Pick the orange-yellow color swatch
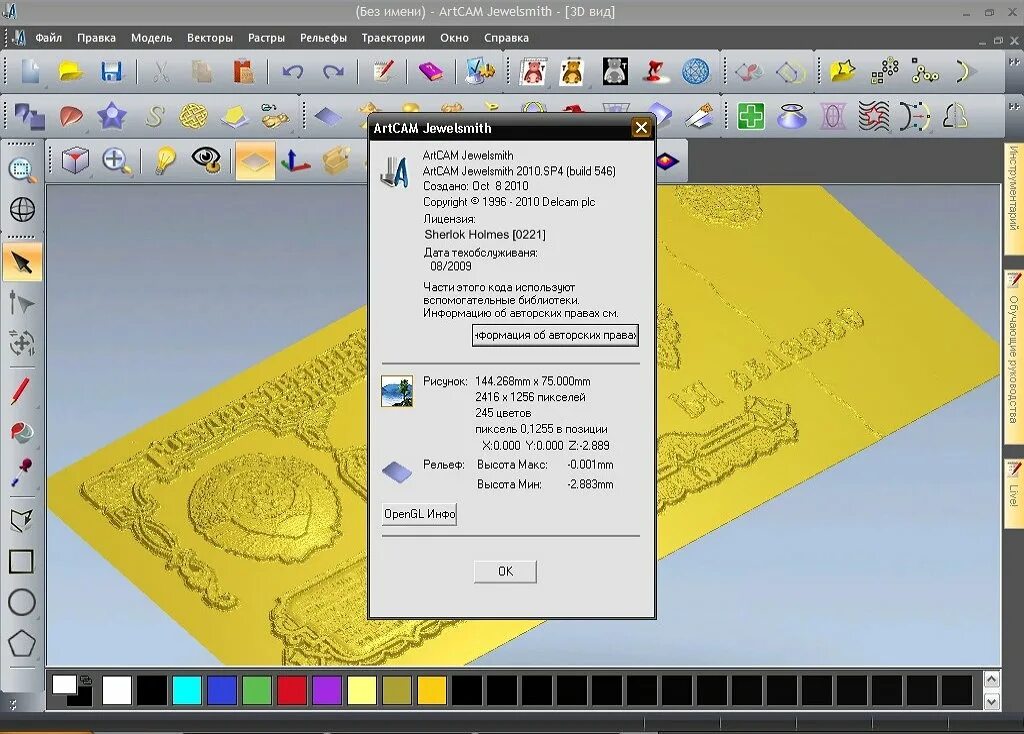This screenshot has height=734, width=1024. point(432,690)
